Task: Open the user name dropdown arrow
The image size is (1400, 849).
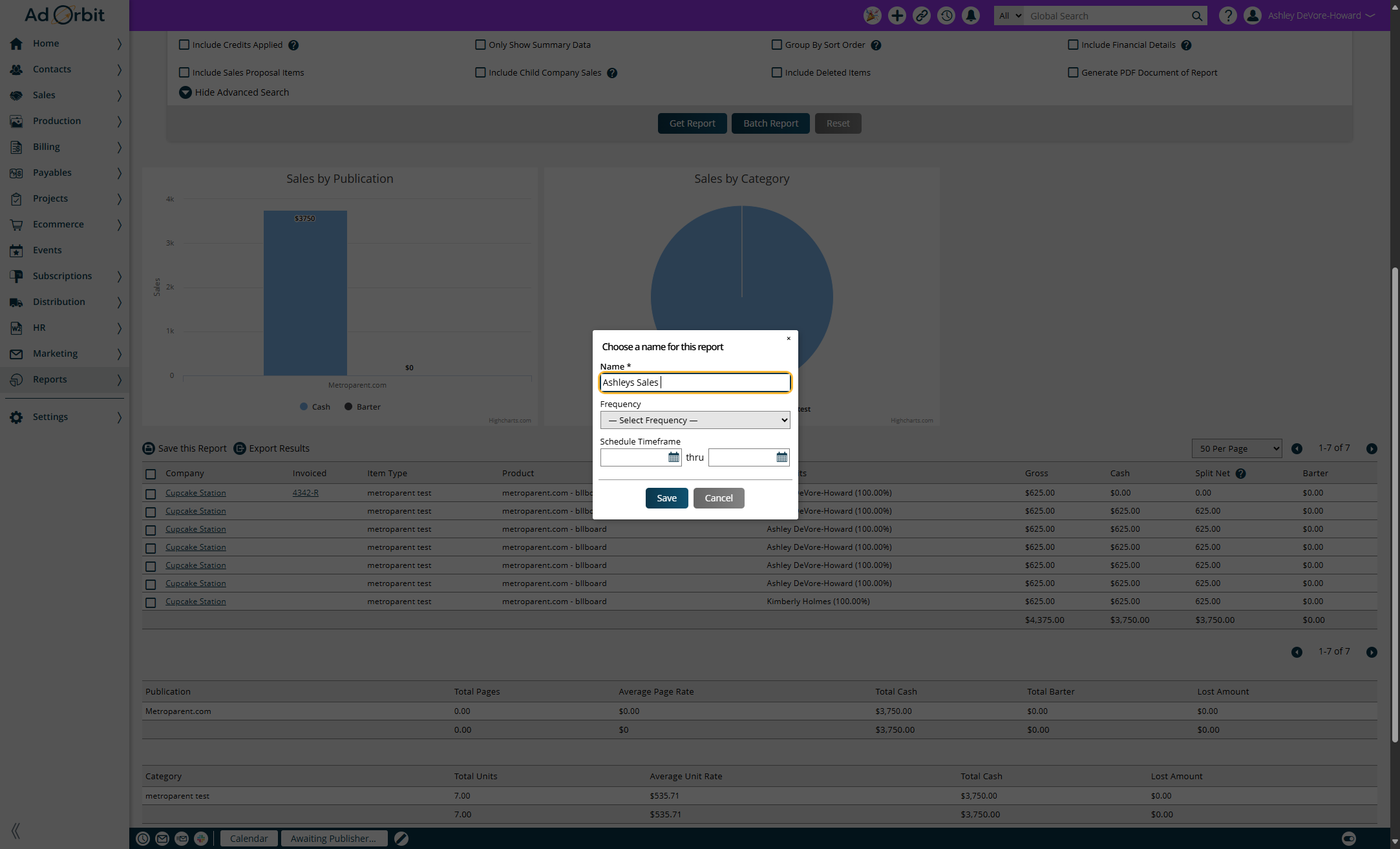Action: tap(1370, 16)
